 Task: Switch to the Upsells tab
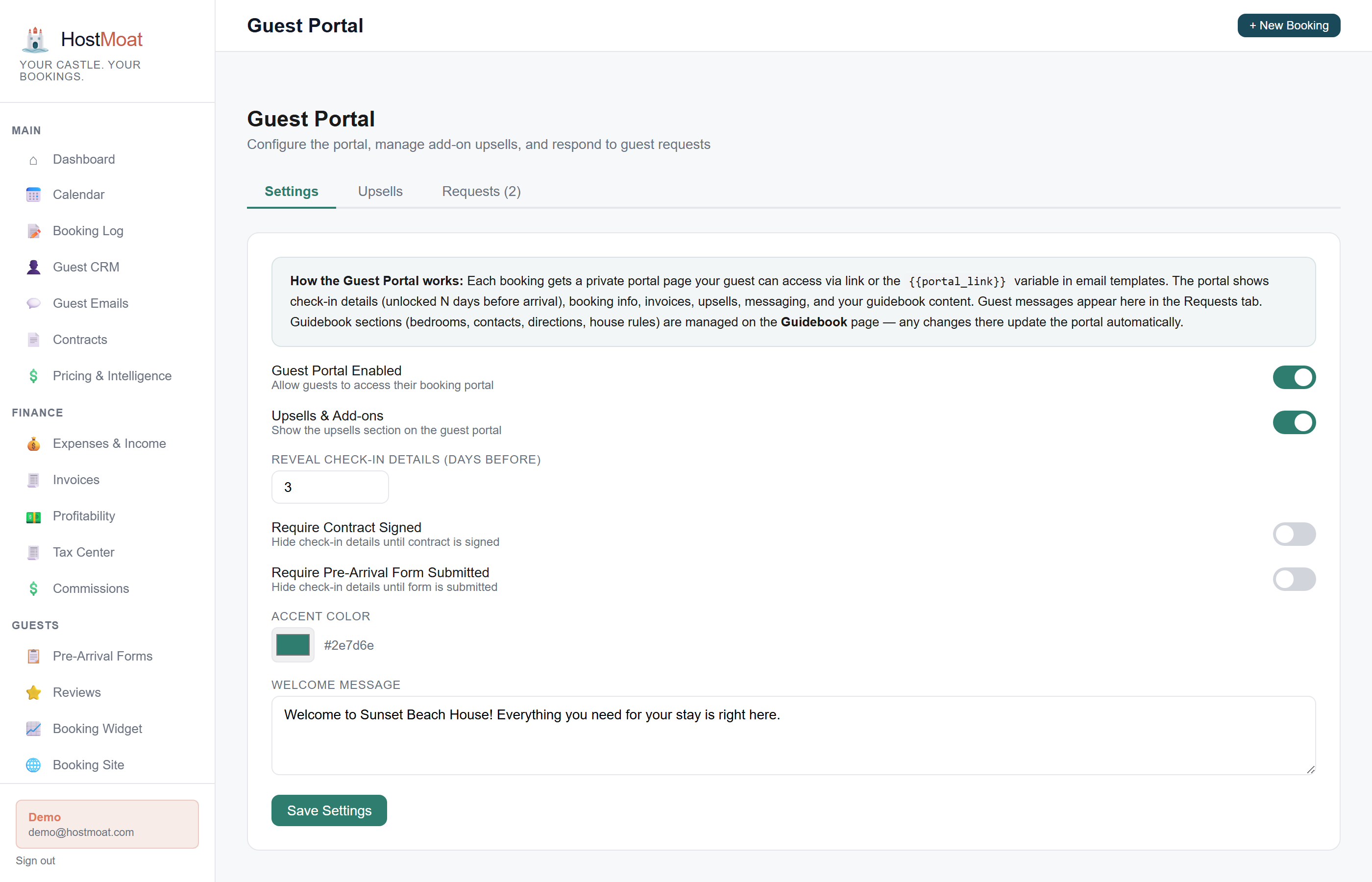[x=380, y=191]
